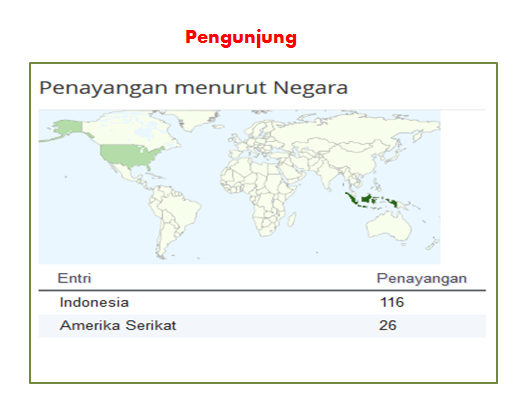Viewport: 513px width, 401px height.
Task: Select the value 116 for Indonesia
Action: (x=392, y=302)
